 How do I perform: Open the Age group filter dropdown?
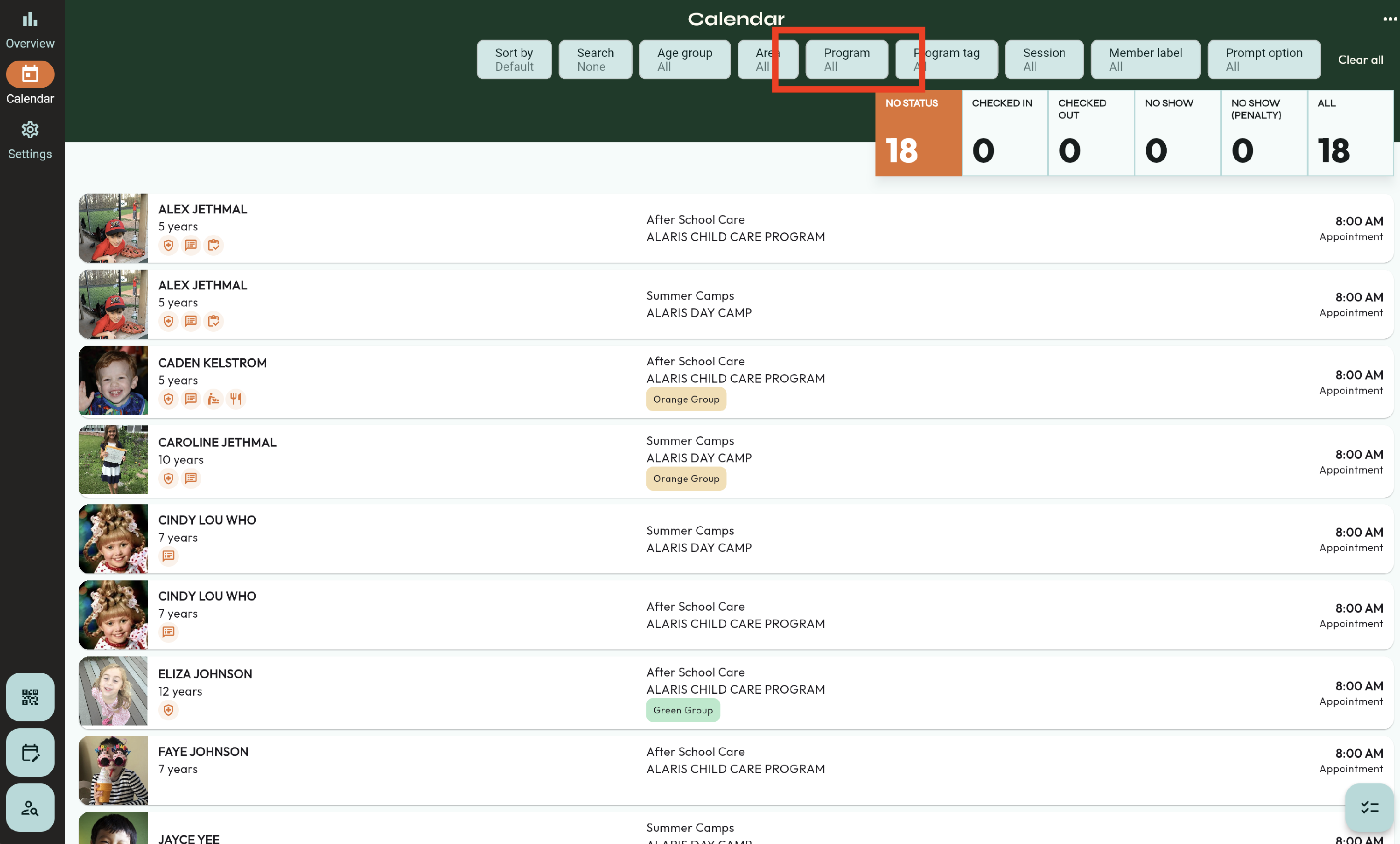[684, 59]
